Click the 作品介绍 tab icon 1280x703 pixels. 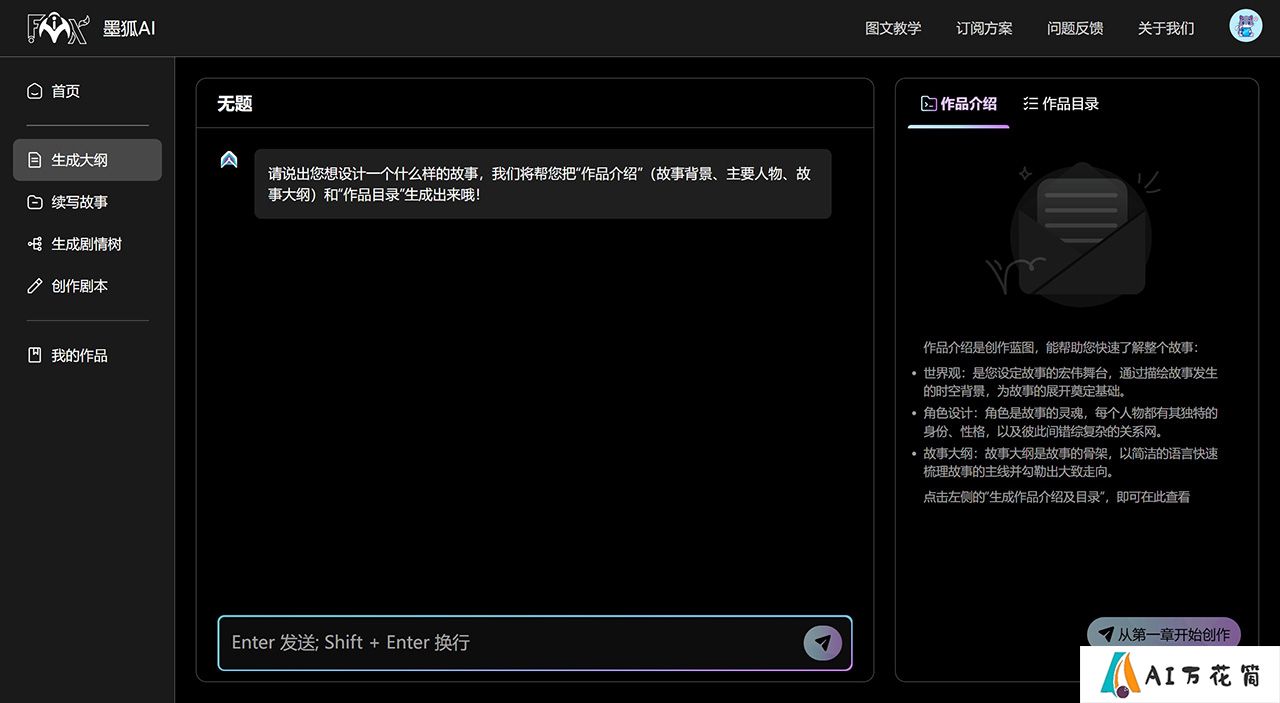(928, 104)
